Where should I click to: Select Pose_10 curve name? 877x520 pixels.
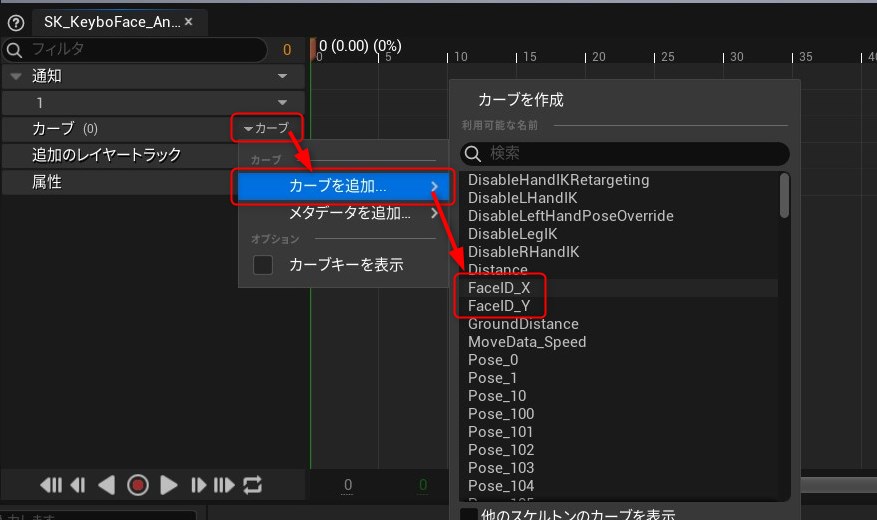click(x=497, y=396)
